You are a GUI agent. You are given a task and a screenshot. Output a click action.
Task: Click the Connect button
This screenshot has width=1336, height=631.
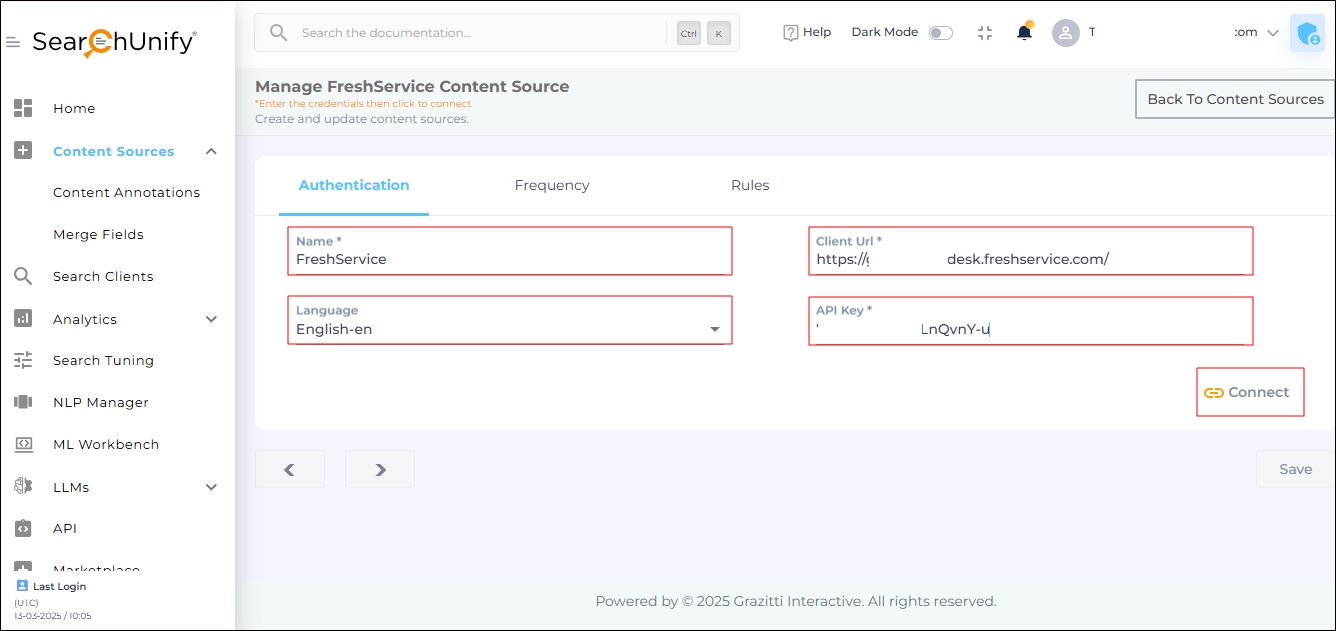1249,392
